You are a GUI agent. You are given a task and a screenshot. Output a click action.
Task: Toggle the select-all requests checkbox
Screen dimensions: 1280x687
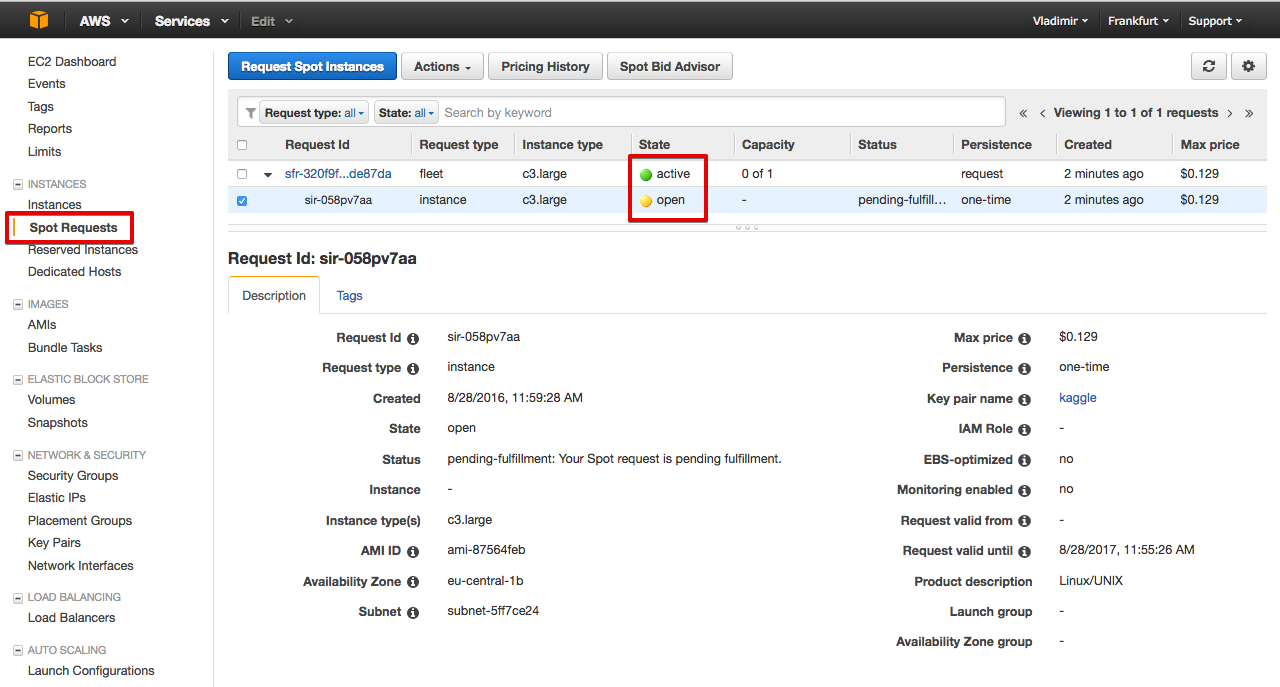[x=242, y=145]
